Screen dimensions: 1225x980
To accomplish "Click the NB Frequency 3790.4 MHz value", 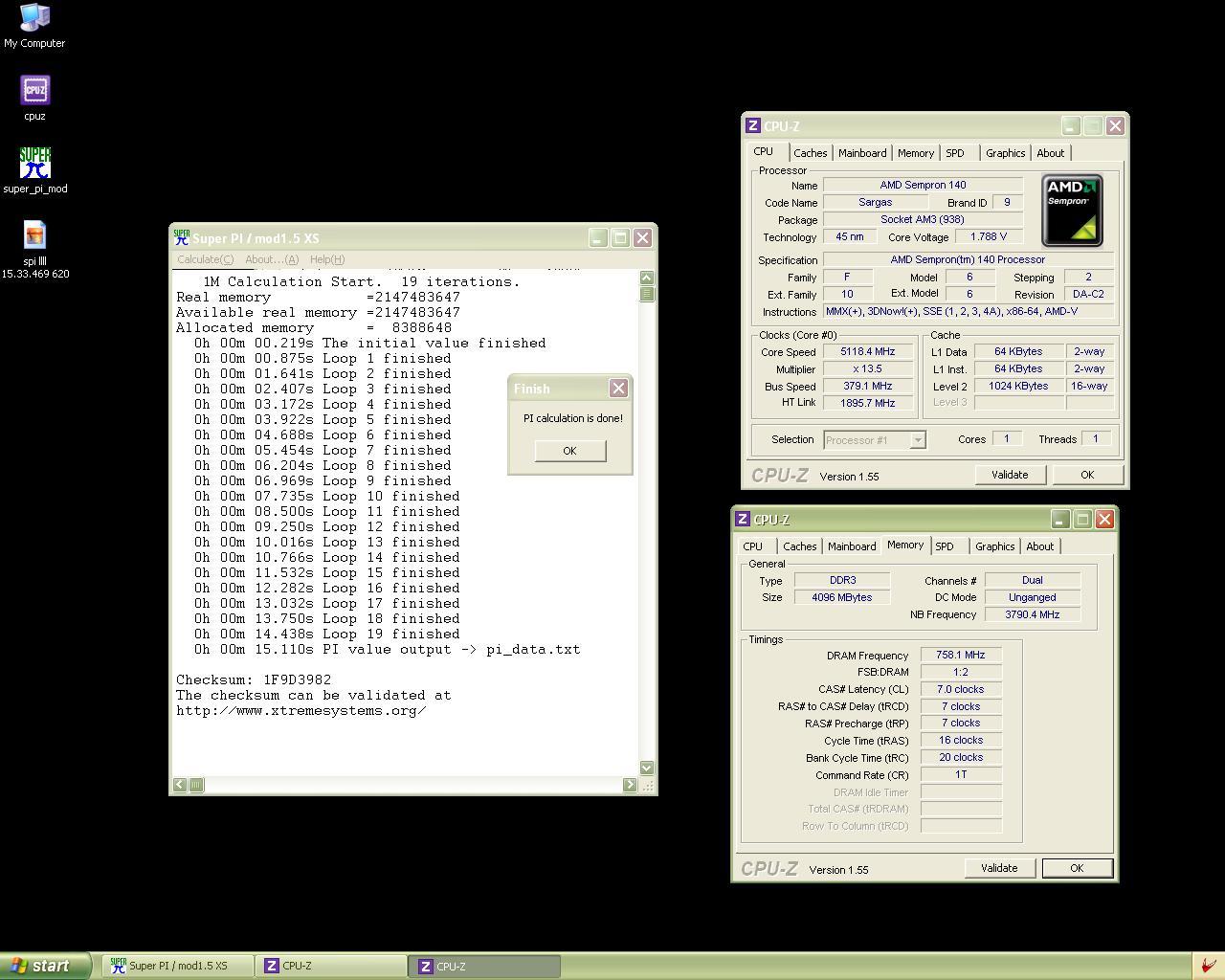I will pyautogui.click(x=1033, y=614).
